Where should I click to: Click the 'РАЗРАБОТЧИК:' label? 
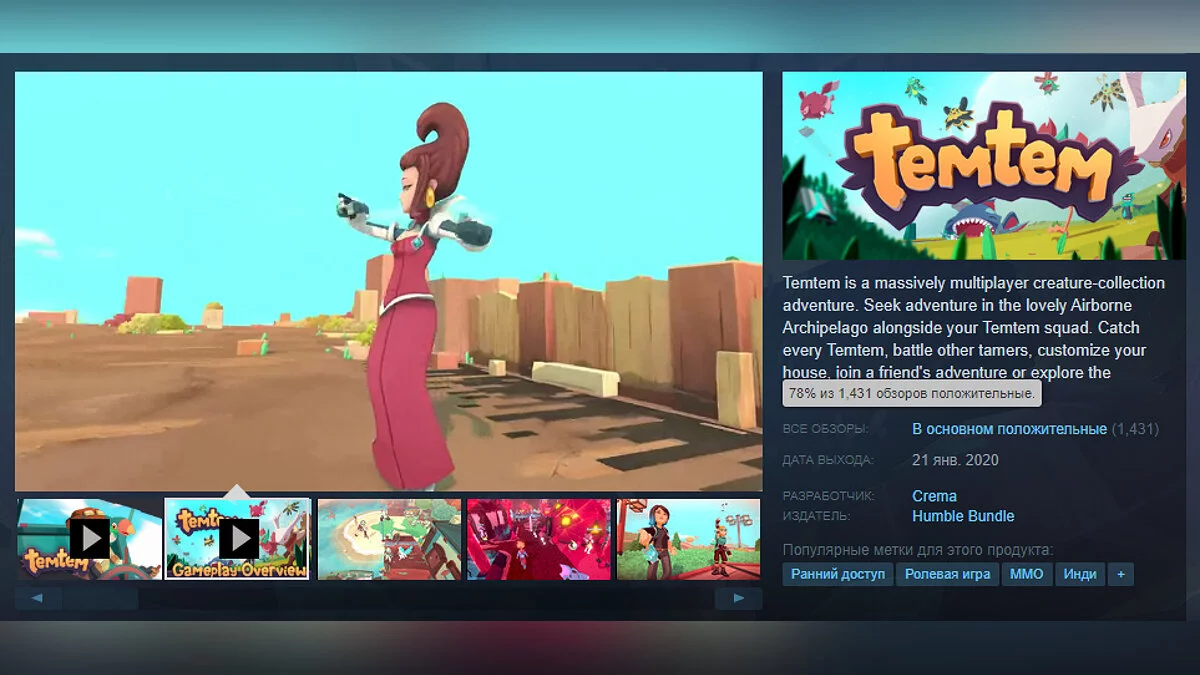tap(828, 496)
